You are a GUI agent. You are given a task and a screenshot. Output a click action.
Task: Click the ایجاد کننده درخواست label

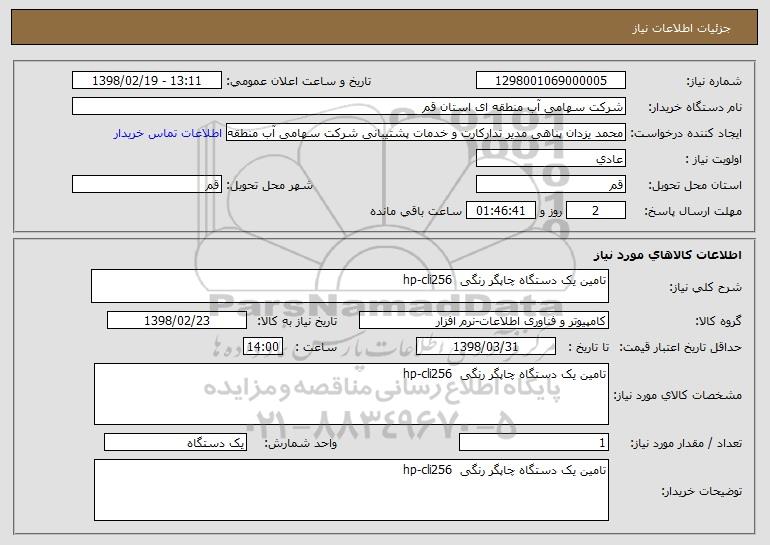(x=686, y=134)
